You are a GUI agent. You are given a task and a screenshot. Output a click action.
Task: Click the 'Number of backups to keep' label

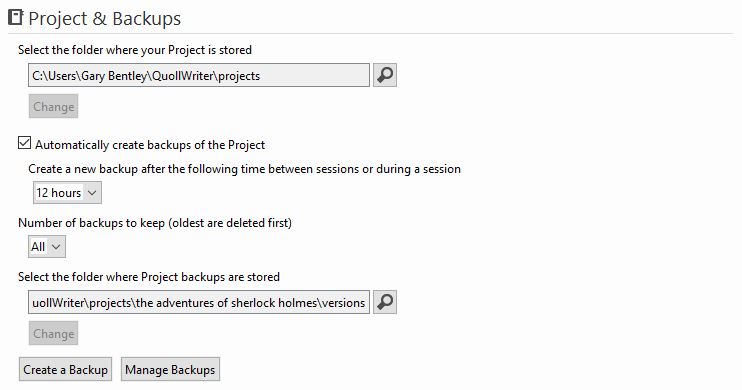[x=155, y=222]
